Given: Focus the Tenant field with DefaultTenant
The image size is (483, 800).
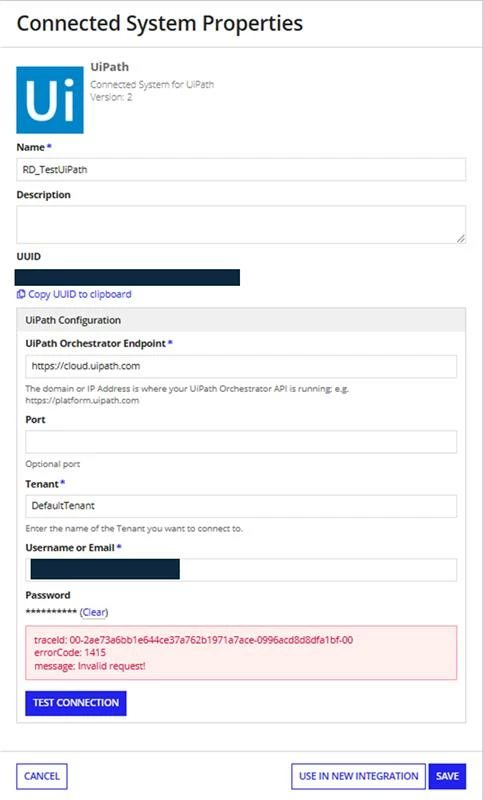Looking at the screenshot, I should pos(241,506).
